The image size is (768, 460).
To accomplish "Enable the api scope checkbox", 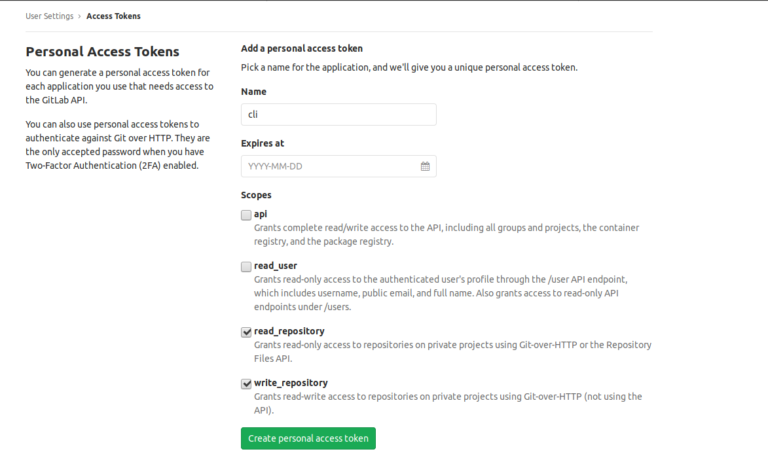I will pos(246,215).
